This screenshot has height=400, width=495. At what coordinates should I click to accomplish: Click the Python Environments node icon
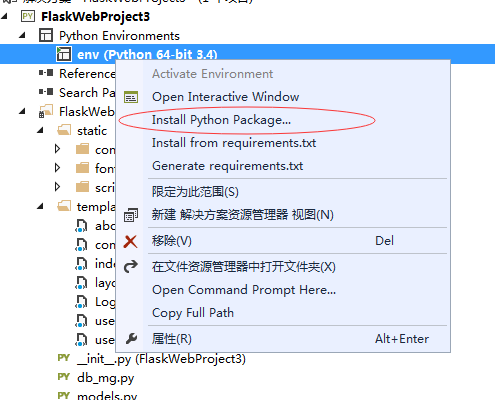[46, 35]
